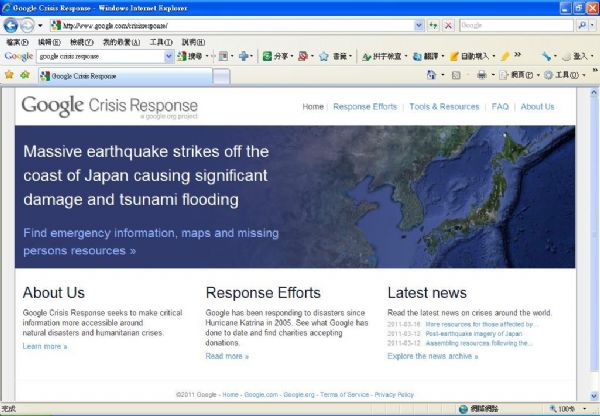This screenshot has height=416, width=600.
Task: Click Read more under Response Efforts
Action: [227, 356]
